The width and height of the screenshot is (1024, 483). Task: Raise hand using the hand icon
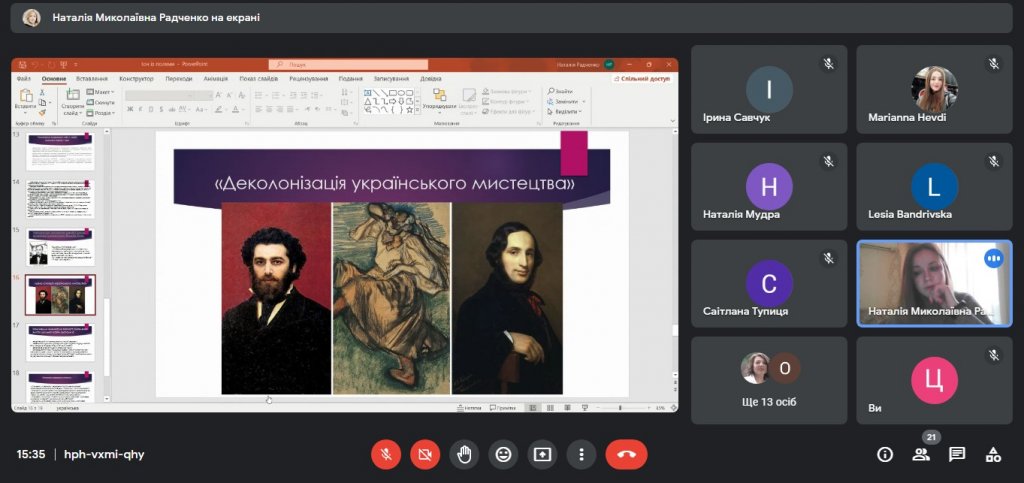tap(464, 454)
